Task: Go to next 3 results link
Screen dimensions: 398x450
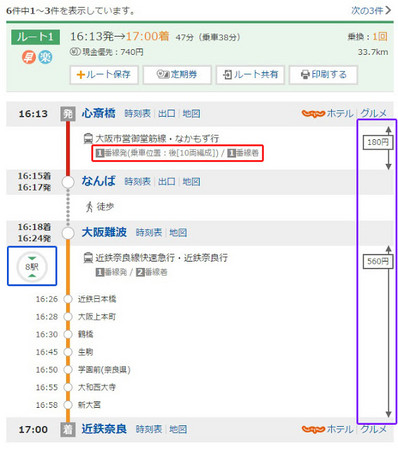Action: 371,10
